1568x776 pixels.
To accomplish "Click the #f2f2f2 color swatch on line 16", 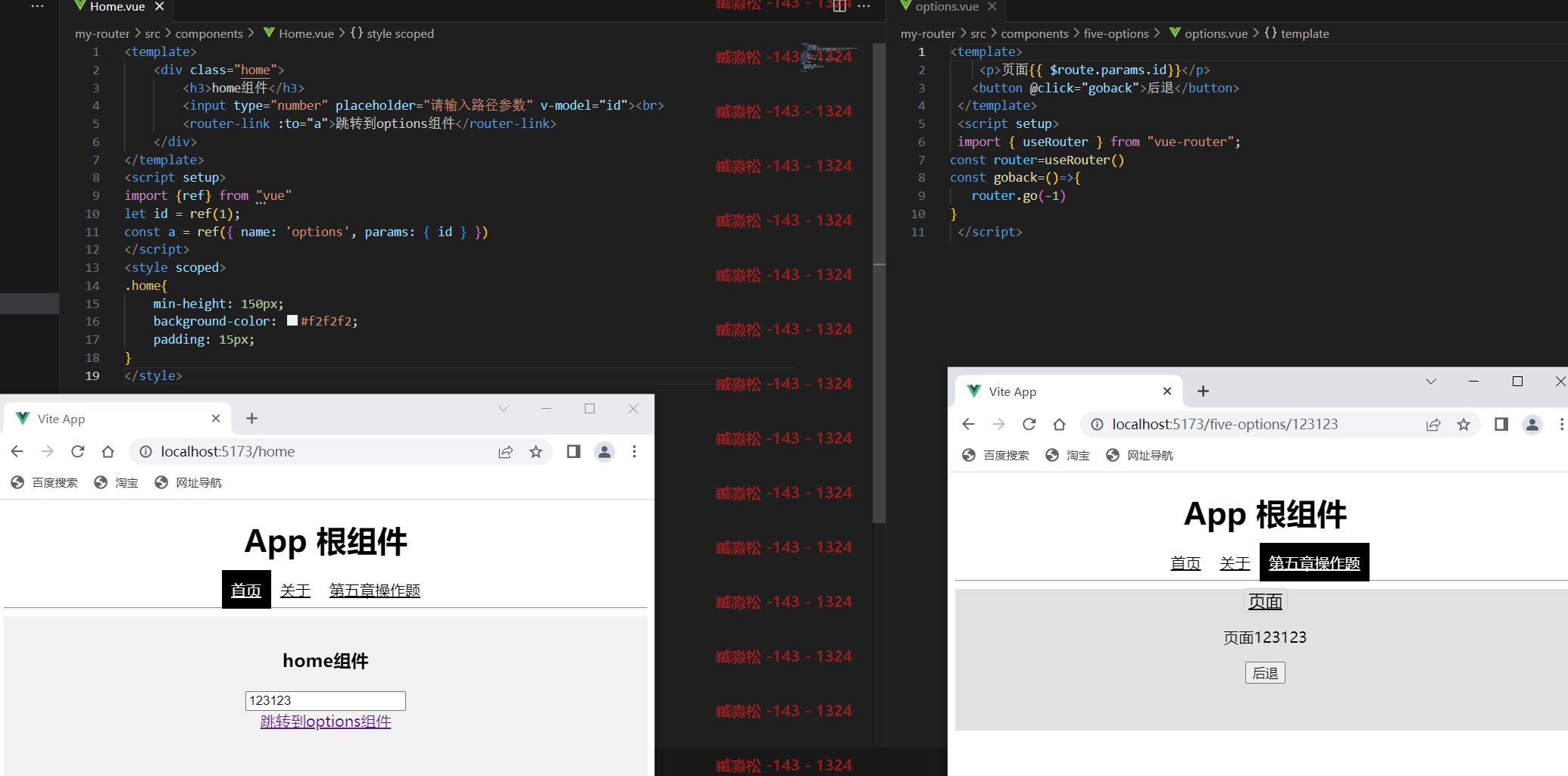I will click(292, 321).
